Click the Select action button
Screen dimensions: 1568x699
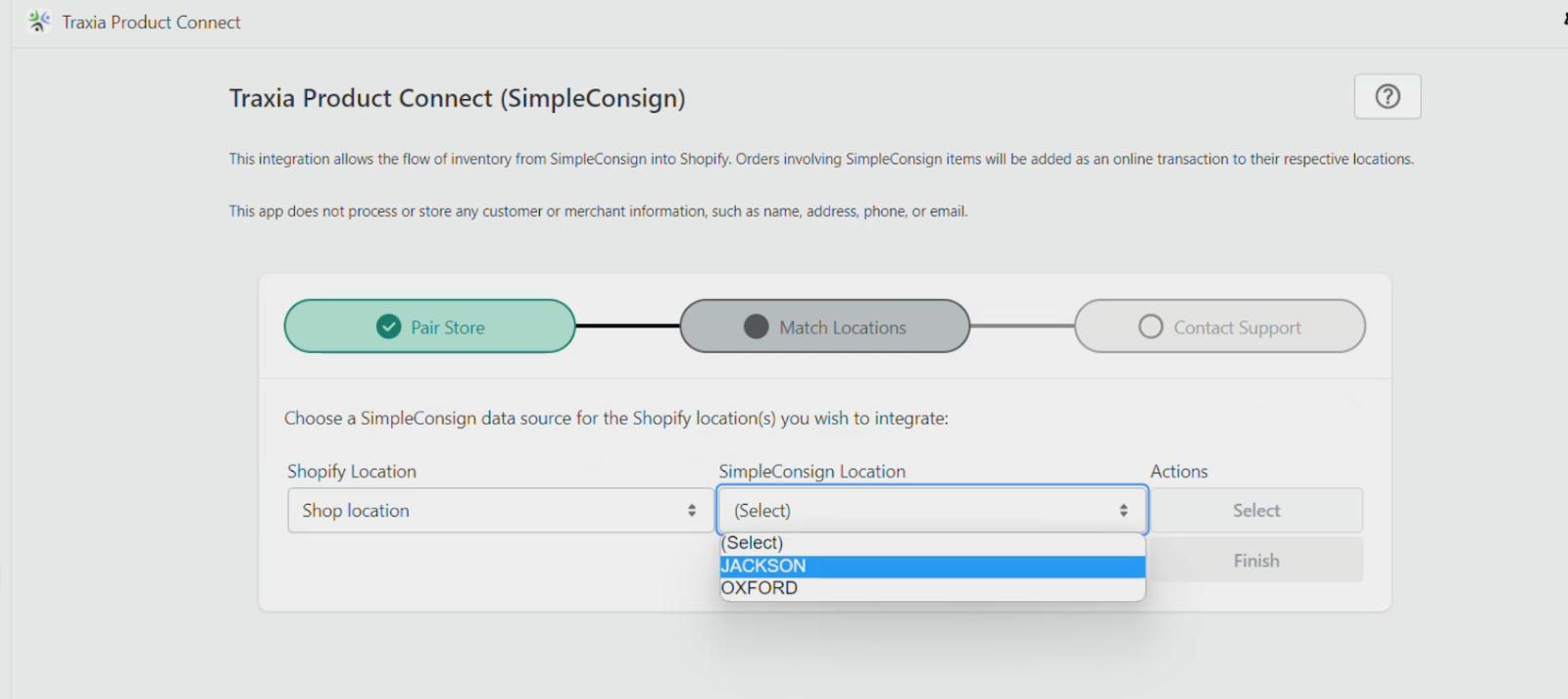coord(1256,511)
